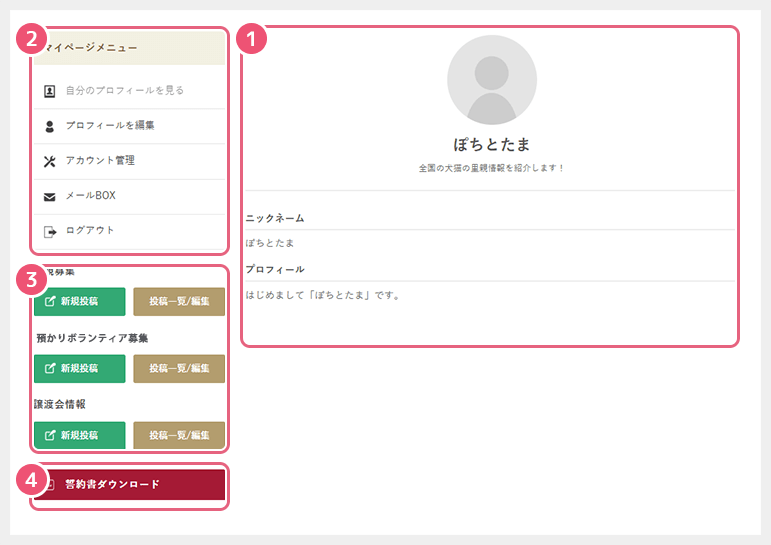Click the default avatar profile picture
This screenshot has height=545, width=771.
[492, 80]
